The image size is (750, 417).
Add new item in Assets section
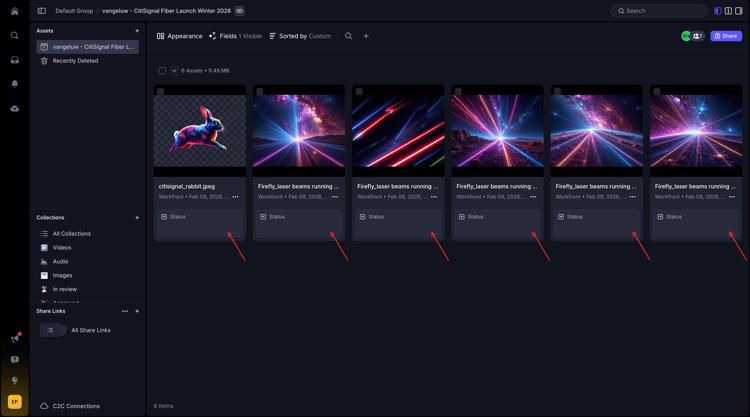click(137, 31)
